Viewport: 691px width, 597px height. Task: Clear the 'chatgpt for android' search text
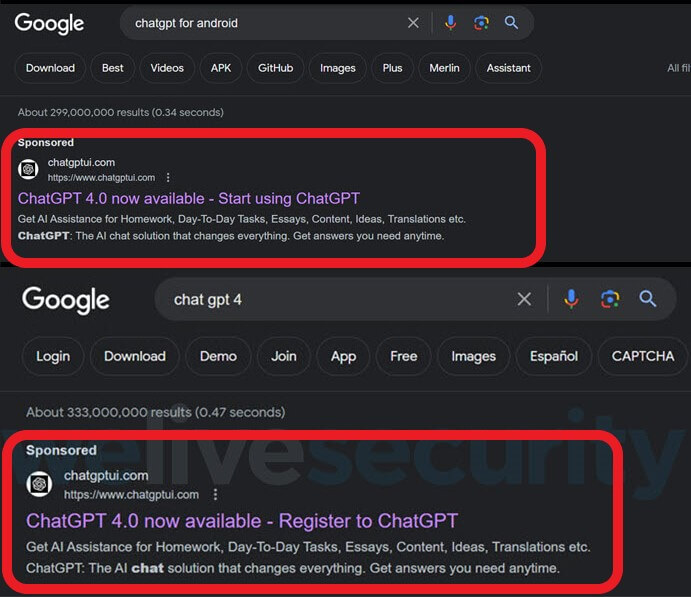[x=413, y=22]
